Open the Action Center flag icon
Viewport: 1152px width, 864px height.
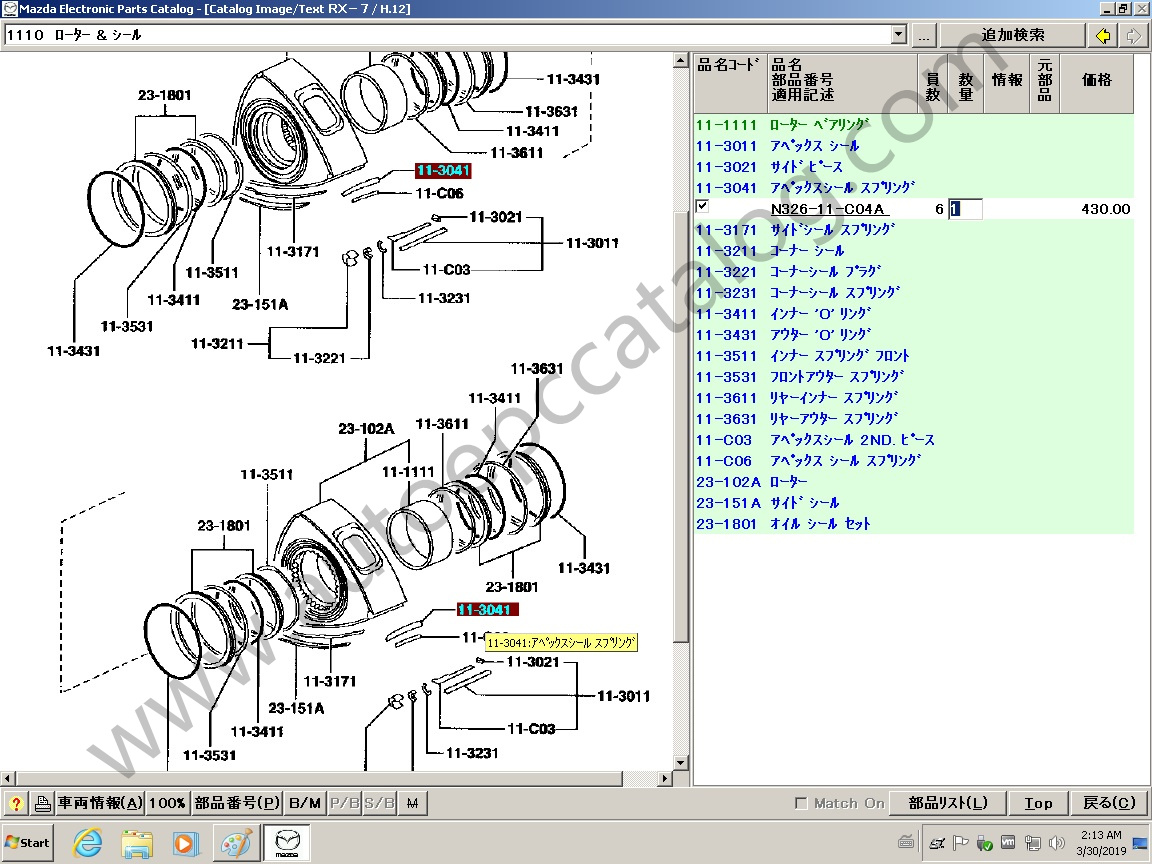(x=960, y=843)
